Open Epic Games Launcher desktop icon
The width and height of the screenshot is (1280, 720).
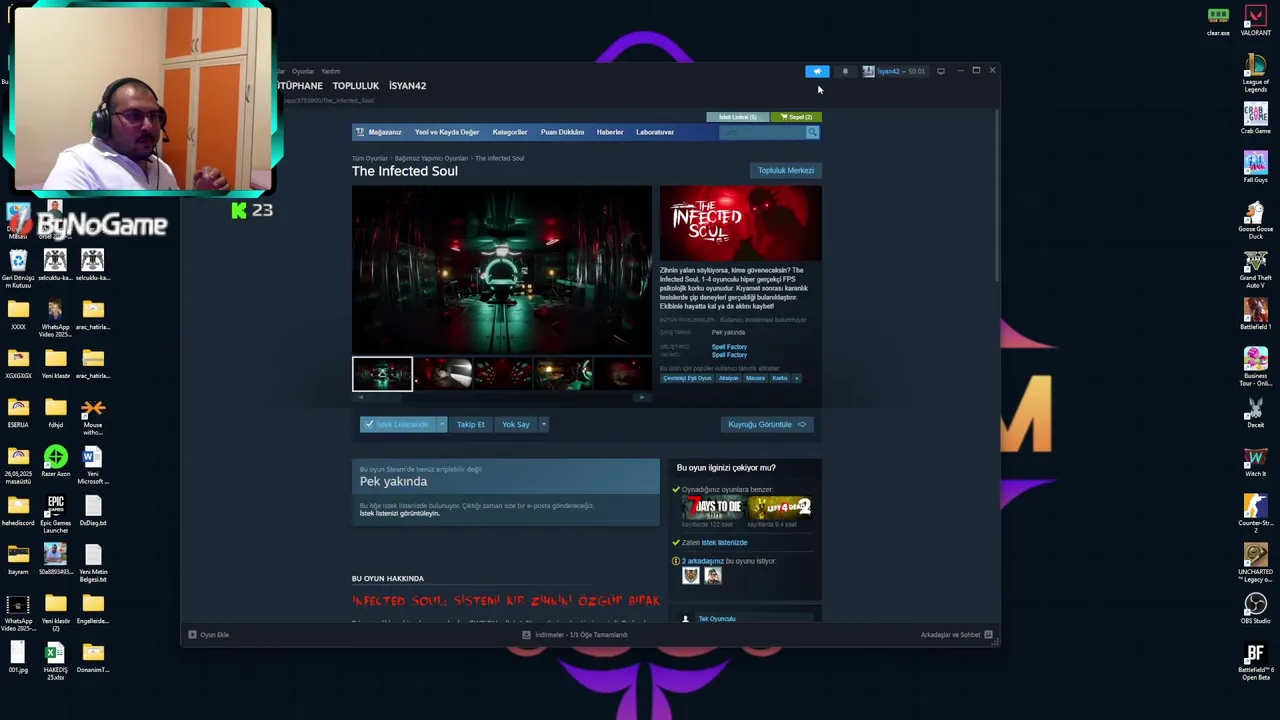pyautogui.click(x=55, y=512)
